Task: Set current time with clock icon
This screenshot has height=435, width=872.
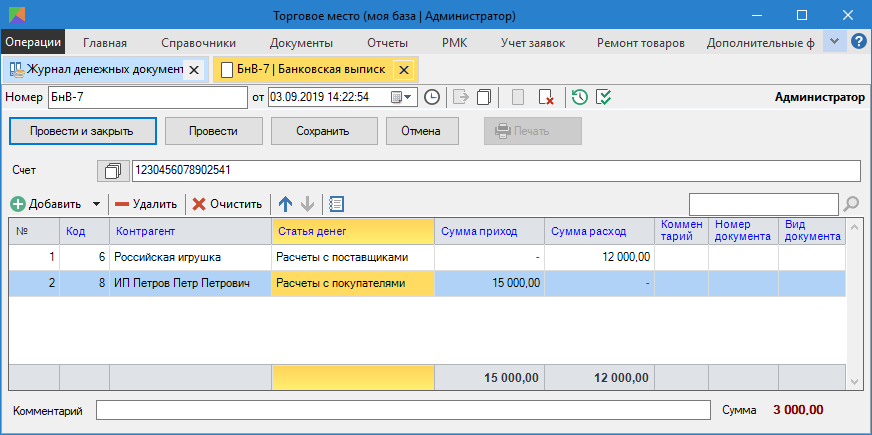Action: pyautogui.click(x=432, y=97)
